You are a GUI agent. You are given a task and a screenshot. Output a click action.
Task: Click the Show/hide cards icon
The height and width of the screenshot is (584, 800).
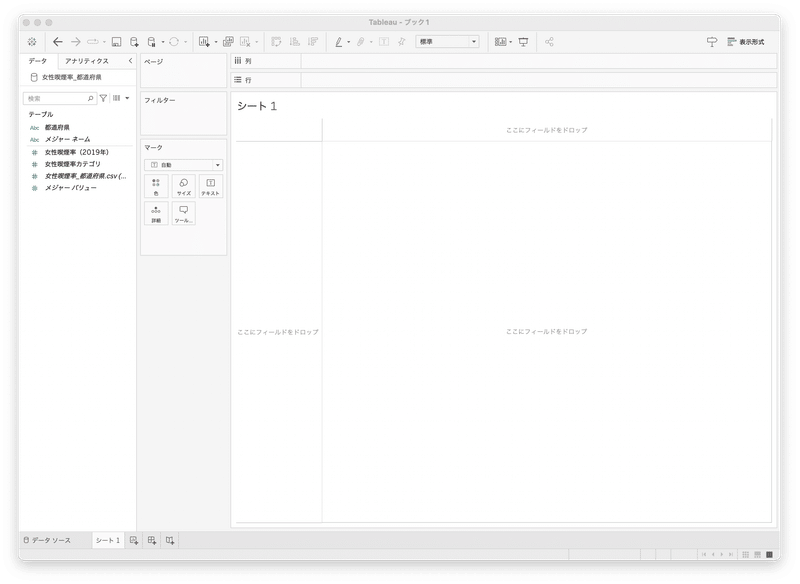pos(501,42)
